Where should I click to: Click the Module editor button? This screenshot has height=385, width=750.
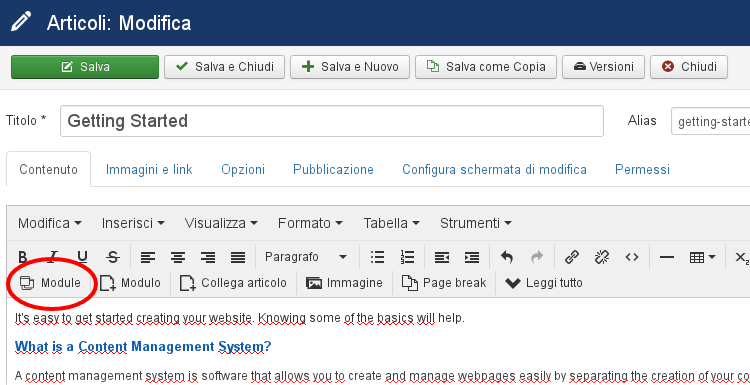coord(50,283)
